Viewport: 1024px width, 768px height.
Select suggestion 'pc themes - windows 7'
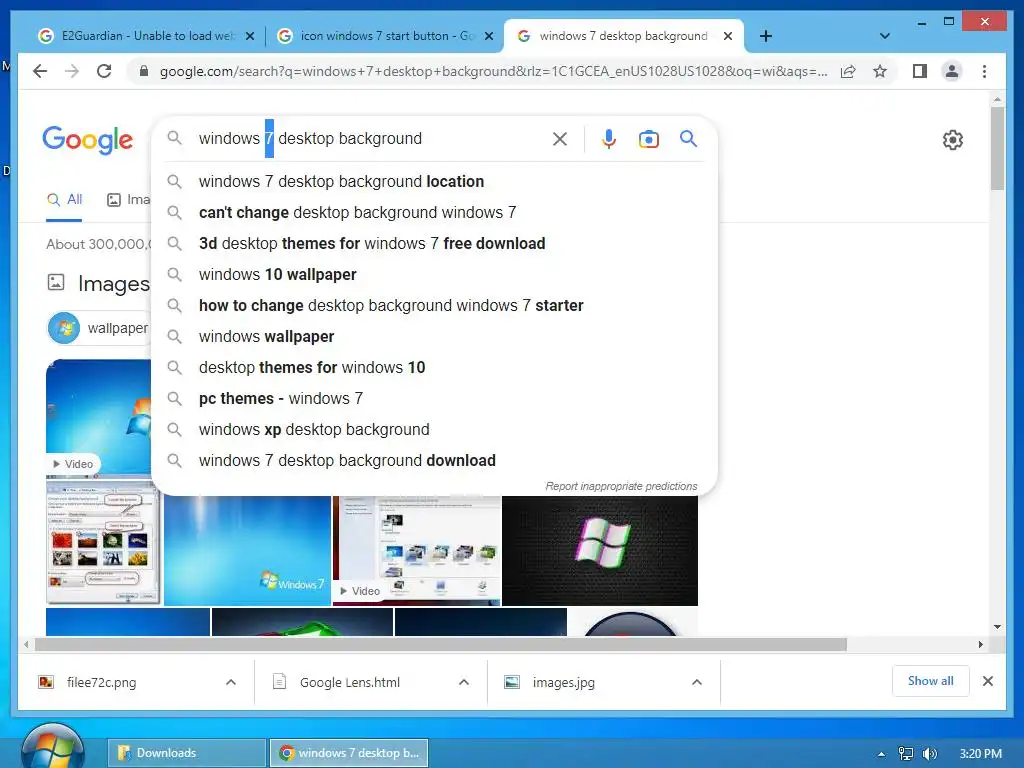click(434, 398)
